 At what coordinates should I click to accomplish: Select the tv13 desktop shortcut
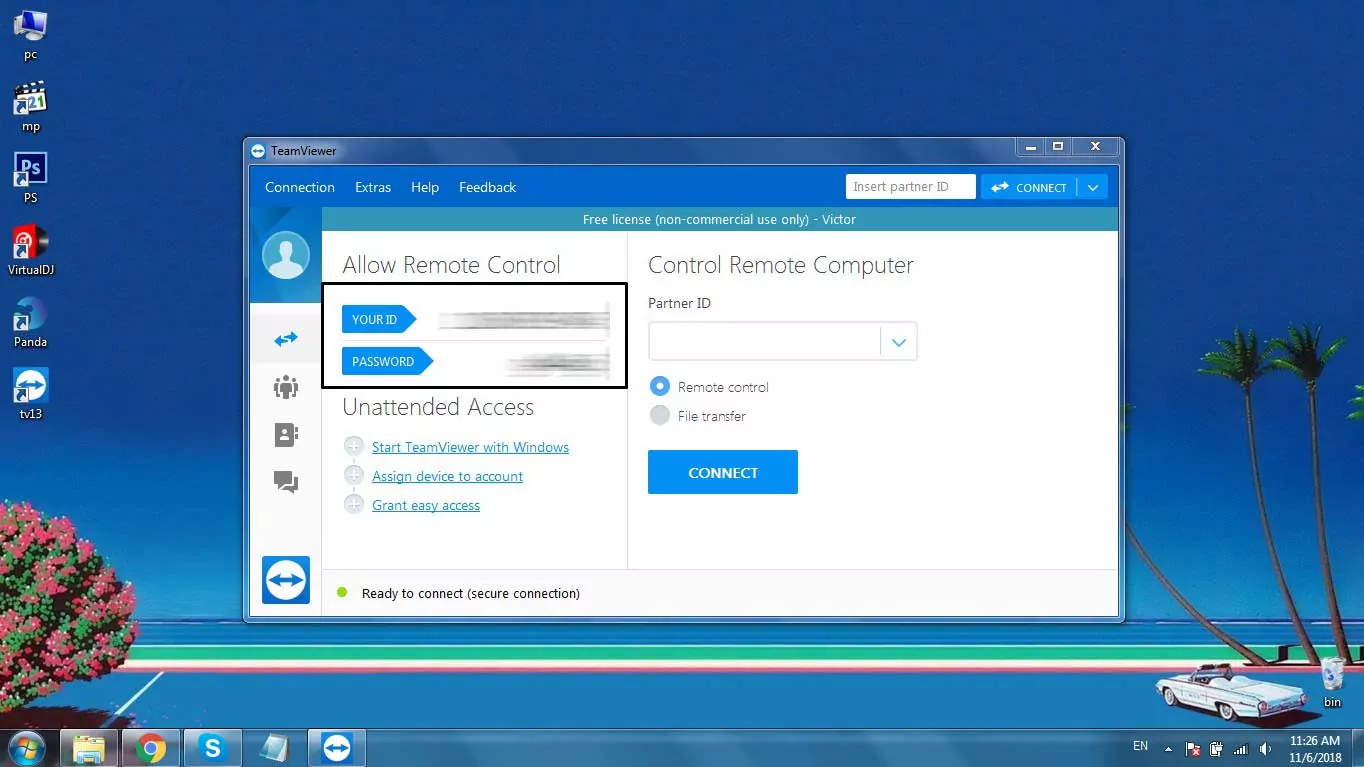31,394
